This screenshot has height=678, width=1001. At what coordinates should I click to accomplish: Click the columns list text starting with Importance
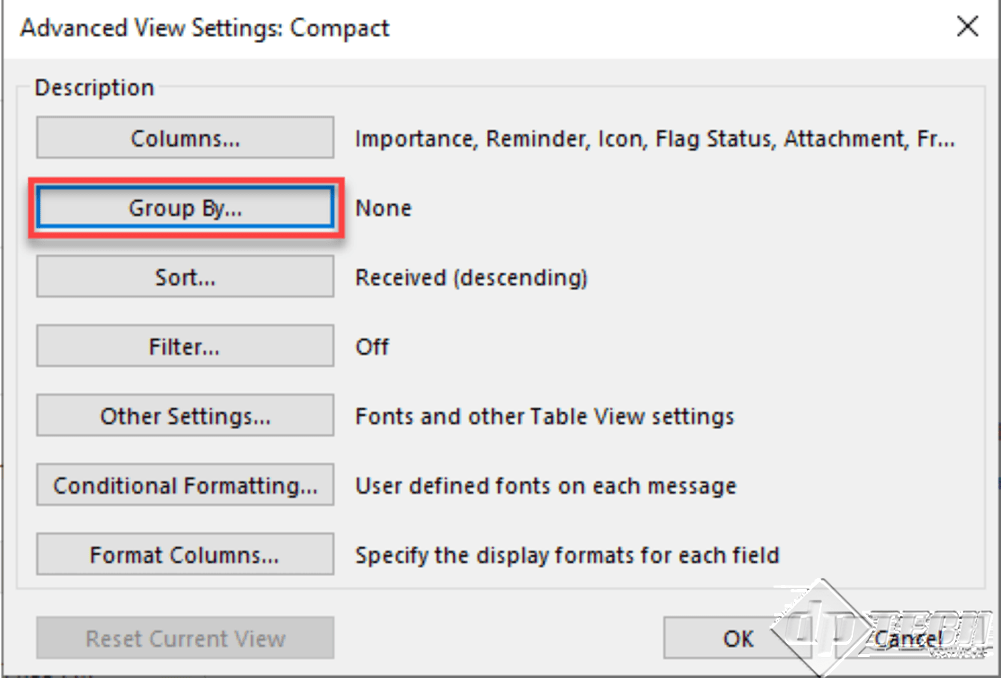pyautogui.click(x=655, y=139)
